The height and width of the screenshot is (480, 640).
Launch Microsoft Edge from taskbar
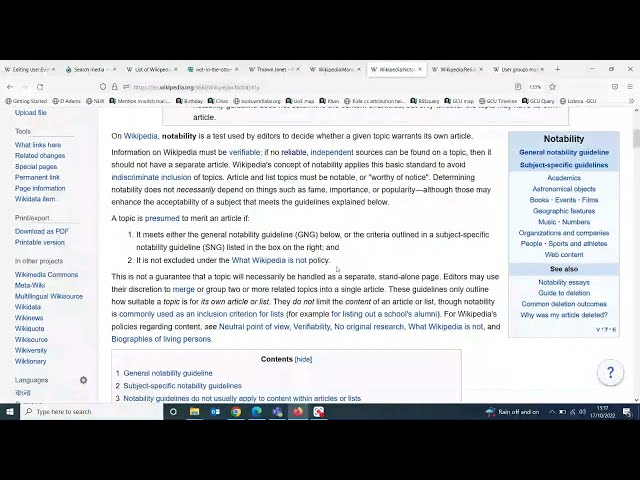(257, 412)
